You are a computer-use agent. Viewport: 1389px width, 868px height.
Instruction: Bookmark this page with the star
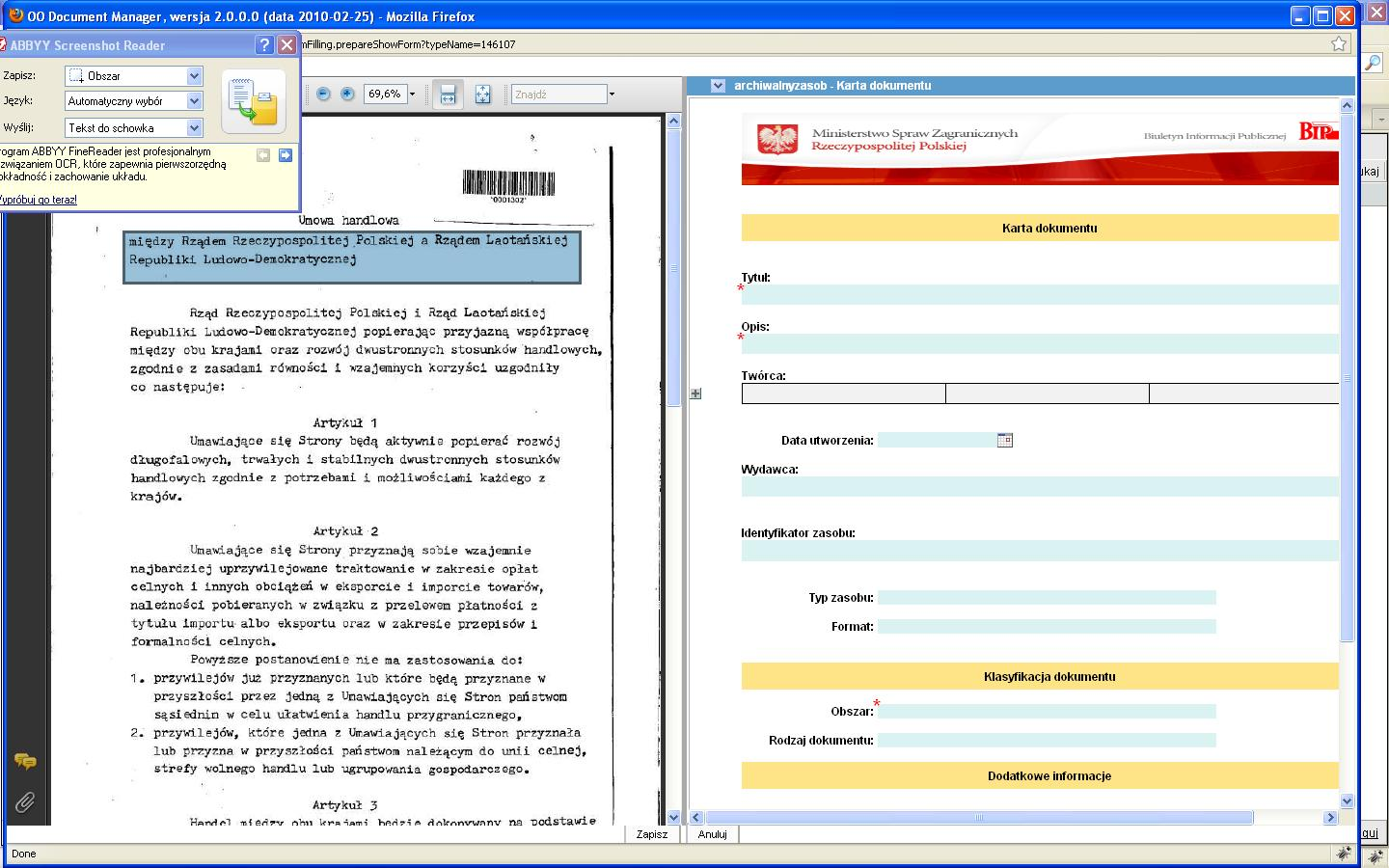point(1339,43)
